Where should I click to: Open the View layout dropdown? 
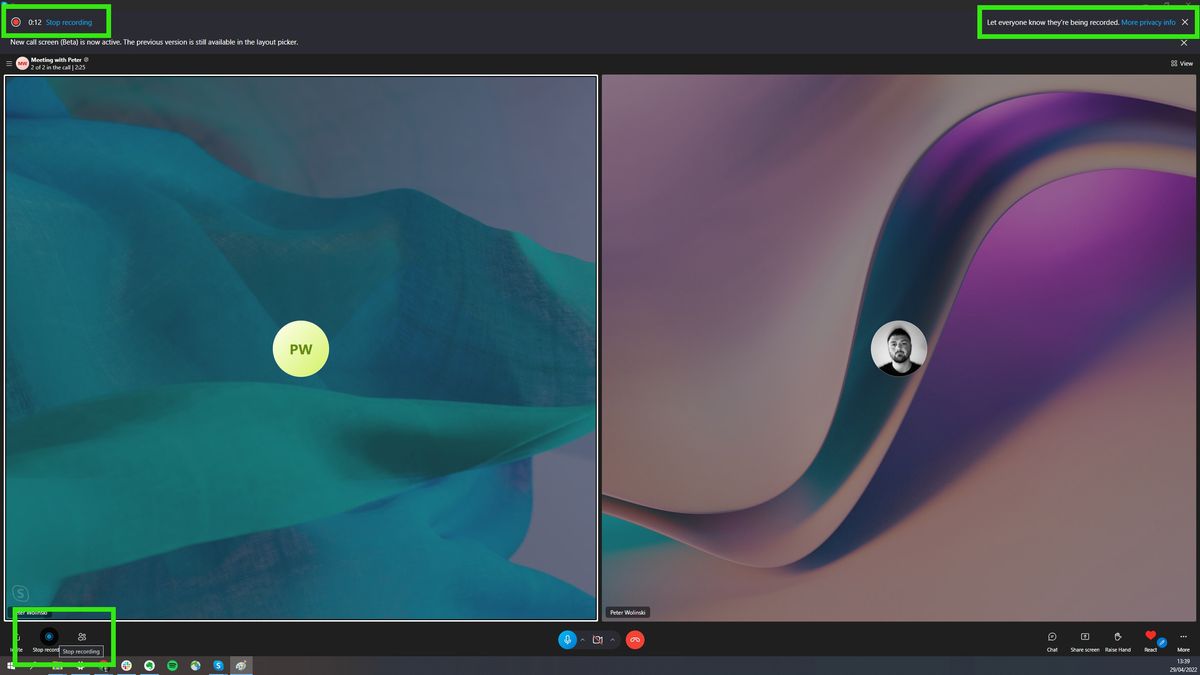[1181, 63]
